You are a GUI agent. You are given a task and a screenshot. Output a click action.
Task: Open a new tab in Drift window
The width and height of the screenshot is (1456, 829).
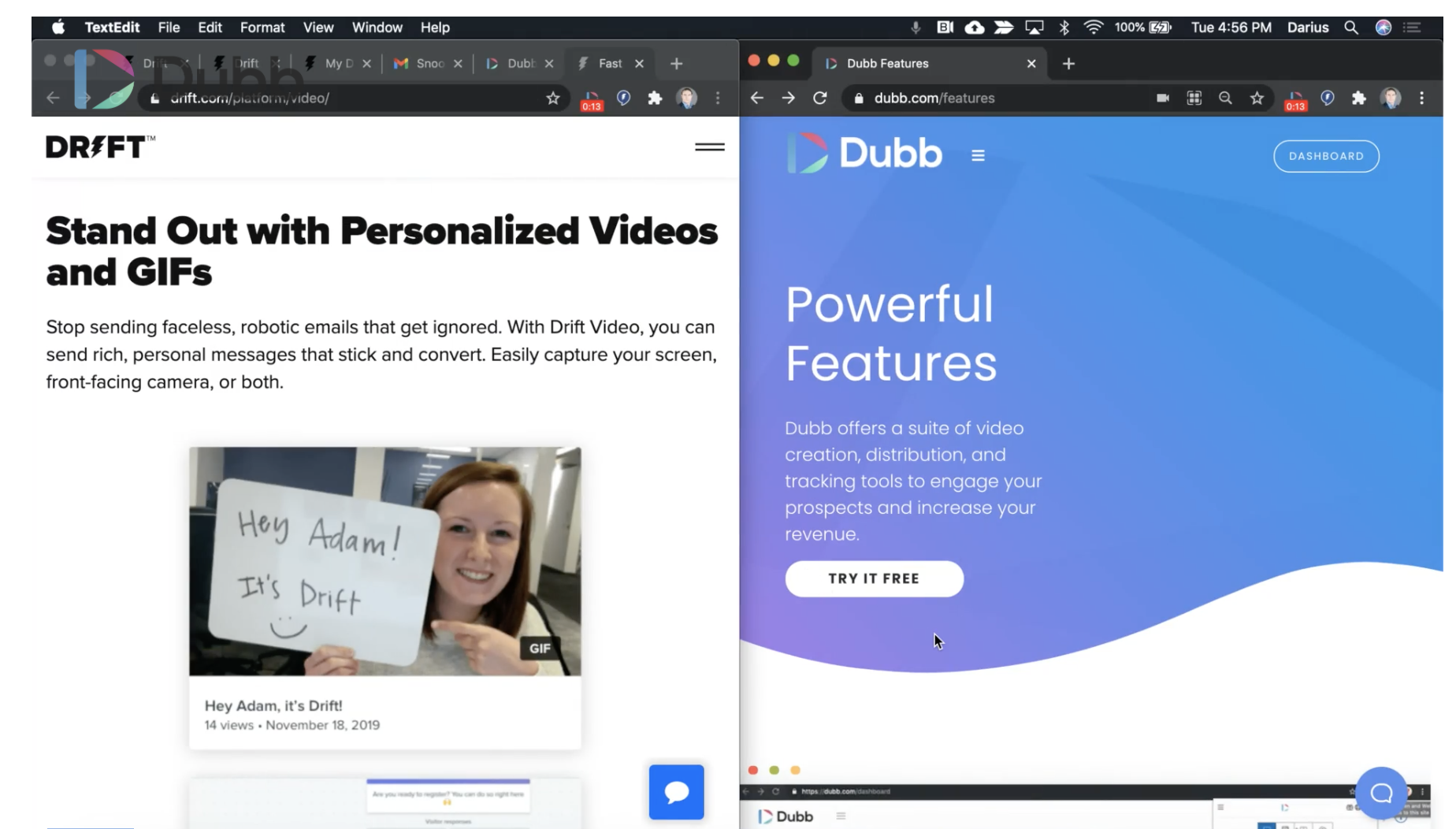(x=676, y=64)
